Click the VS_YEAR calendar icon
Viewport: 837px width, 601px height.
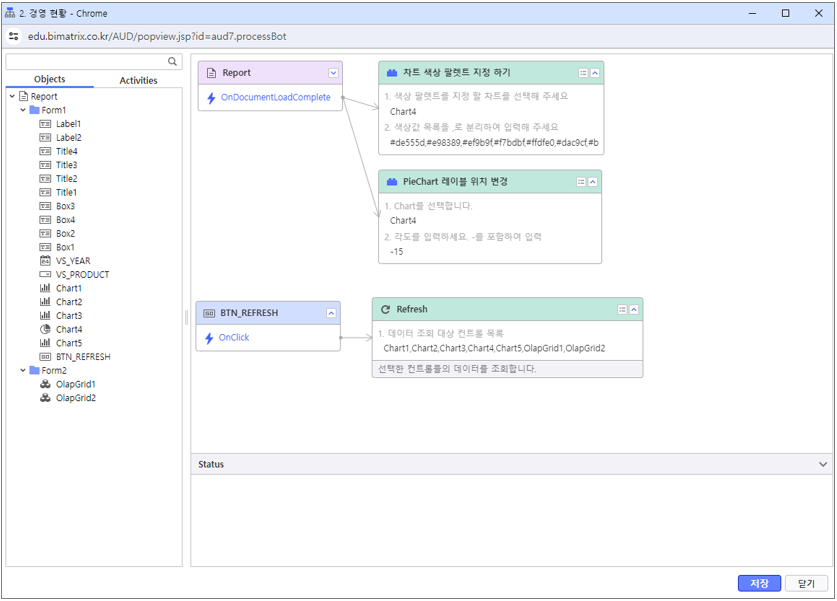coord(45,261)
